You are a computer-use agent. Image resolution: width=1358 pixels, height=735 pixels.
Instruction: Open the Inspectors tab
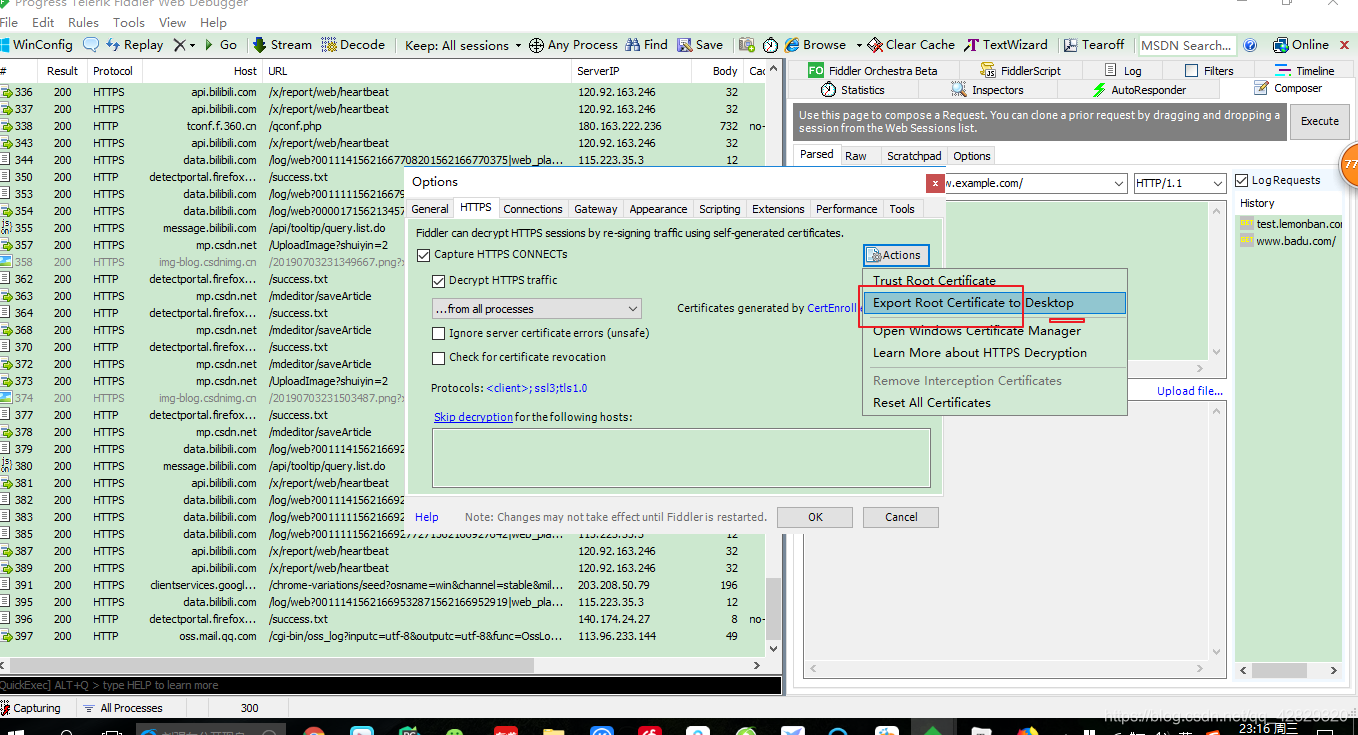pos(987,90)
